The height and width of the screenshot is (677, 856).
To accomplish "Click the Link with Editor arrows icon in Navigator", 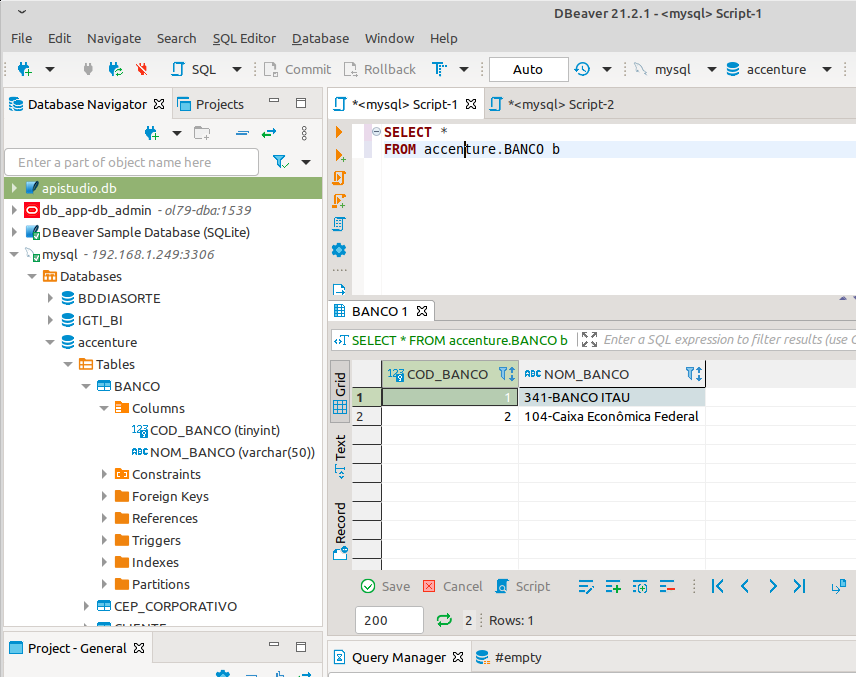I will click(x=268, y=133).
